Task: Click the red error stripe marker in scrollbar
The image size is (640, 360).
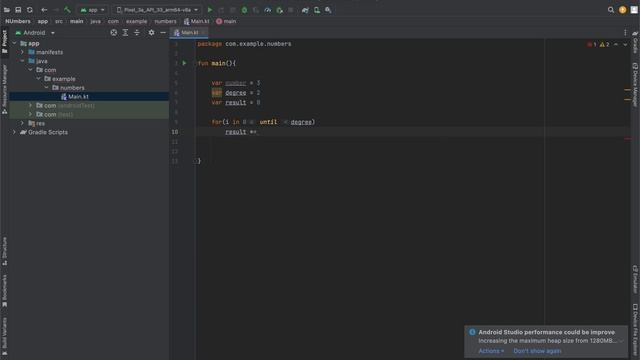Action: [x=627, y=139]
